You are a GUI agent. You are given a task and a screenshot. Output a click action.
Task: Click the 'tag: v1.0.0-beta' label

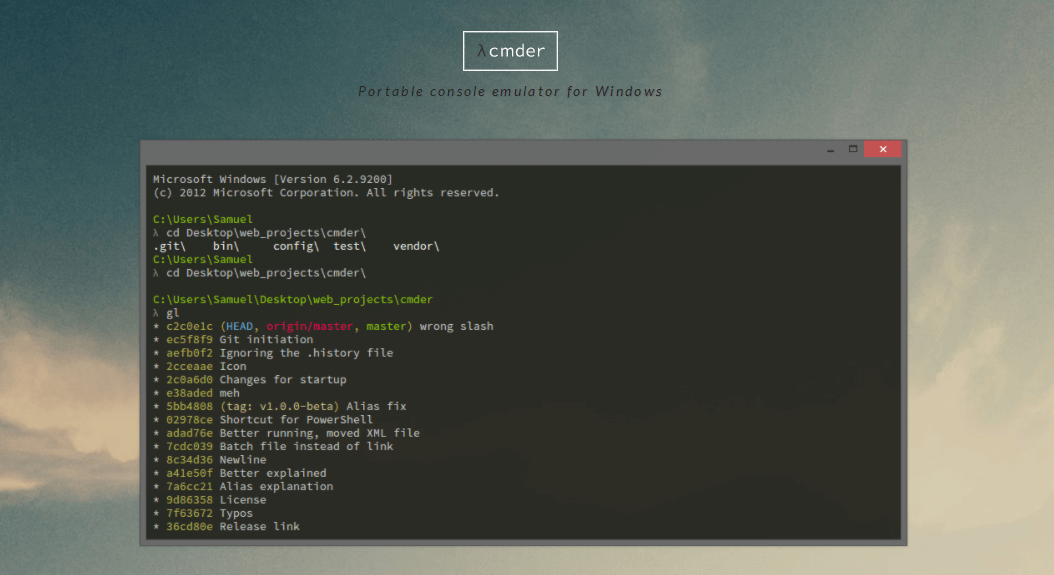[280, 406]
